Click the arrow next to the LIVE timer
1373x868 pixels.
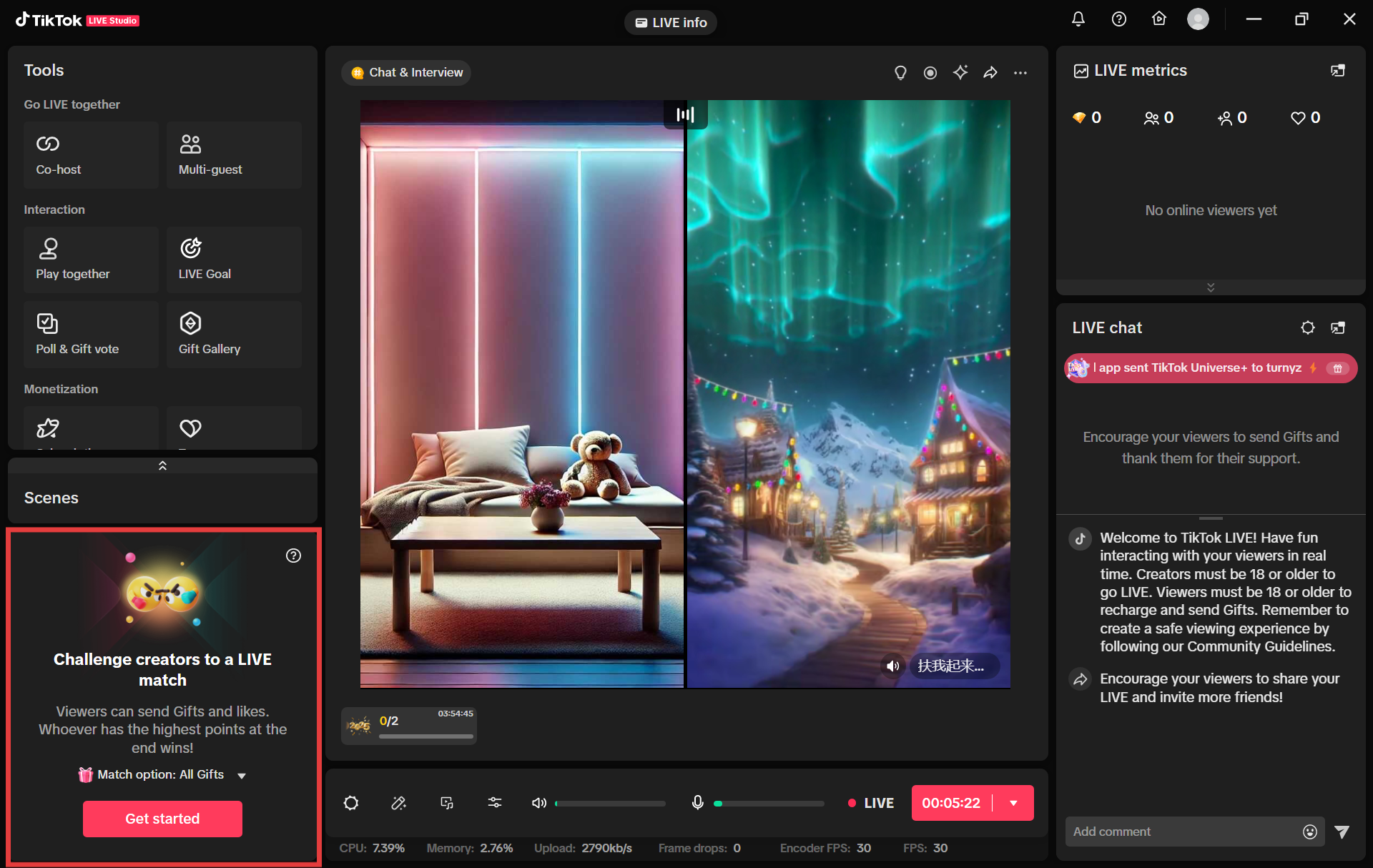tap(1013, 802)
